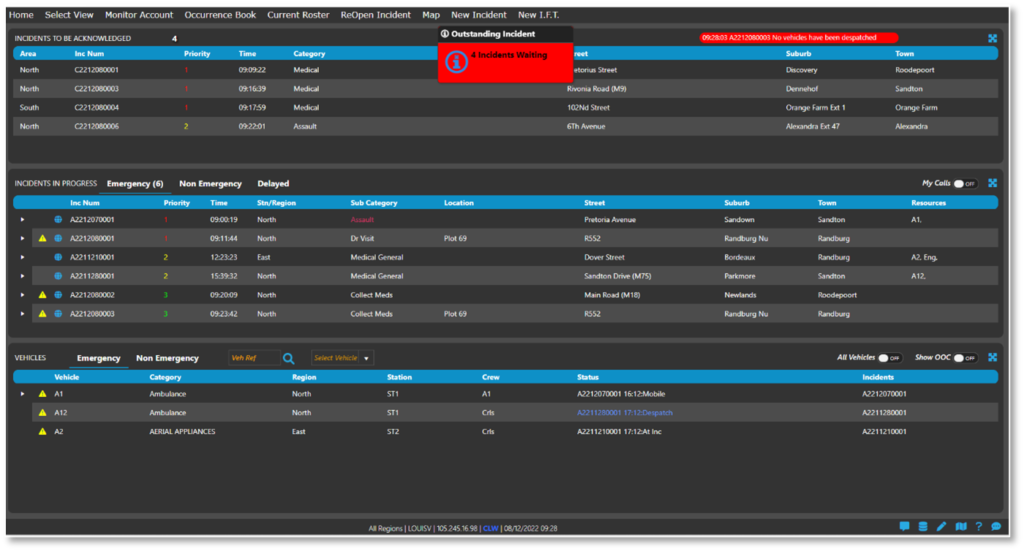Click globe icon for incident A2212070001
Viewport: 1024px width, 551px height.
coord(58,220)
